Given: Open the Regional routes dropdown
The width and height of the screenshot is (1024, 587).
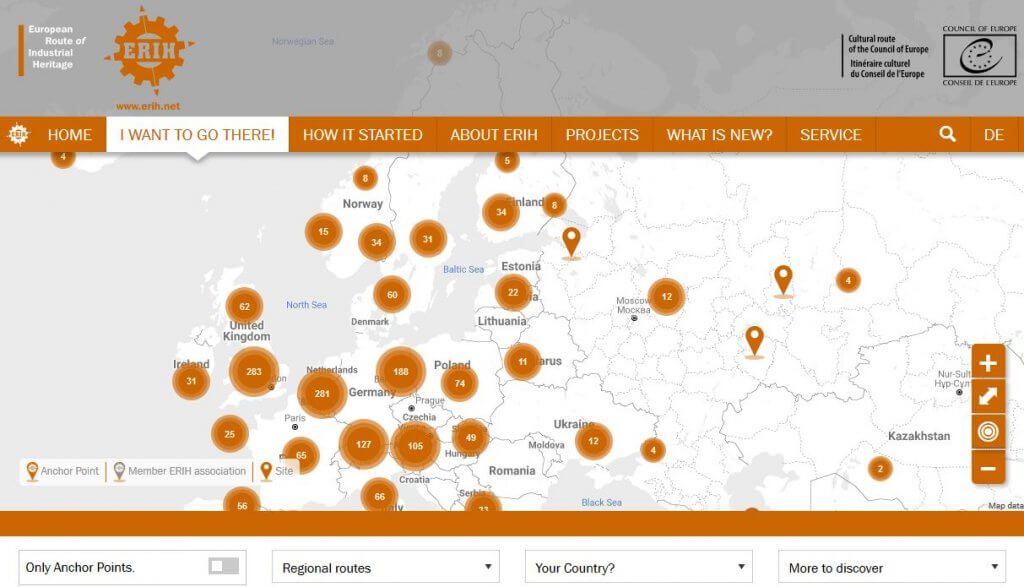Looking at the screenshot, I should [x=386, y=567].
